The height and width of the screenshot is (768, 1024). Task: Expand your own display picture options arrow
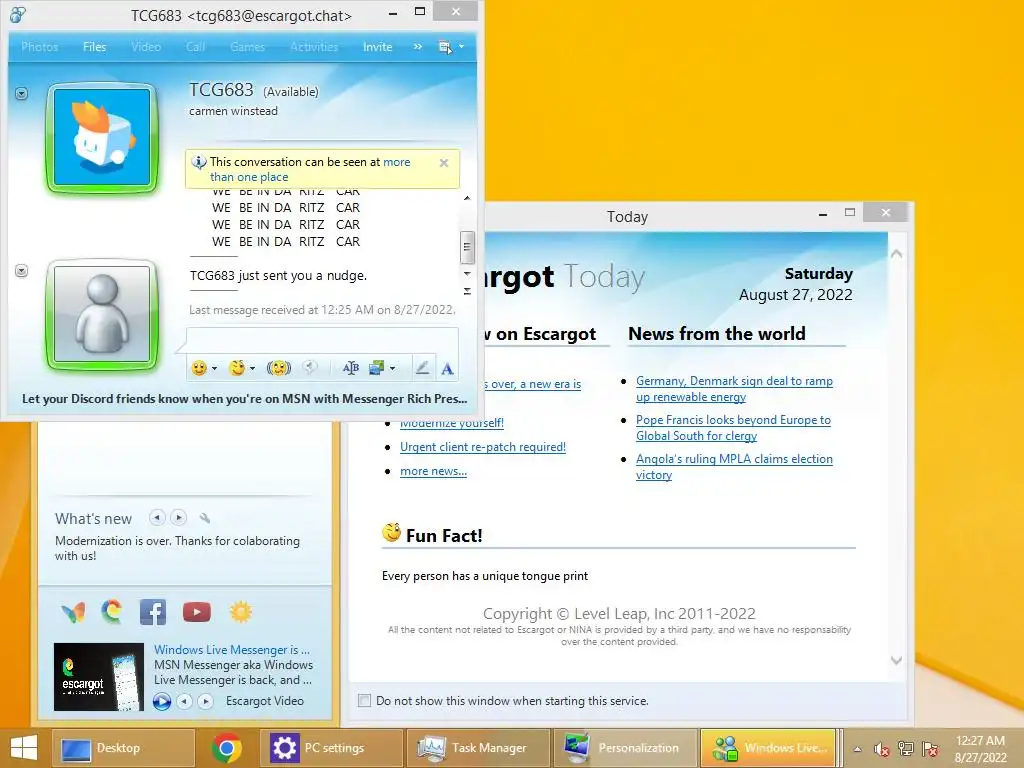click(22, 270)
